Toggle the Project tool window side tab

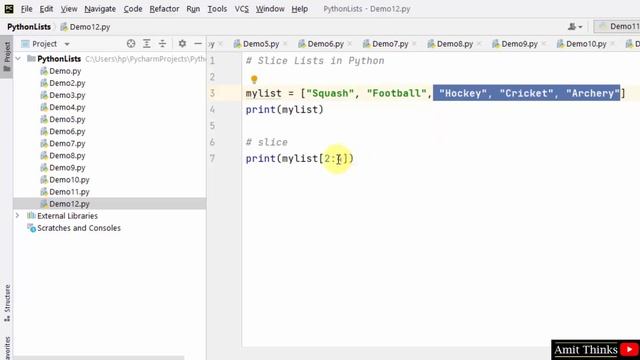pyautogui.click(x=7, y=56)
